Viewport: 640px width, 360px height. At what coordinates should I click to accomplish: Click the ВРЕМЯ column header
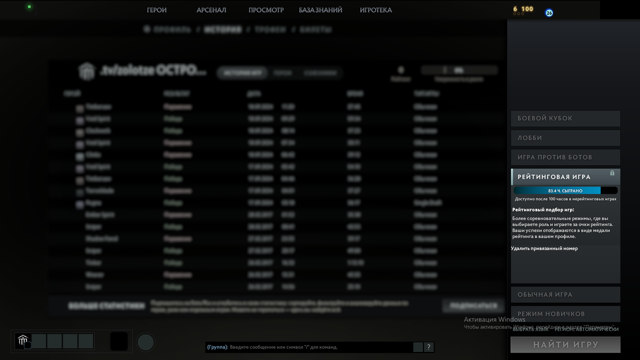(355, 94)
